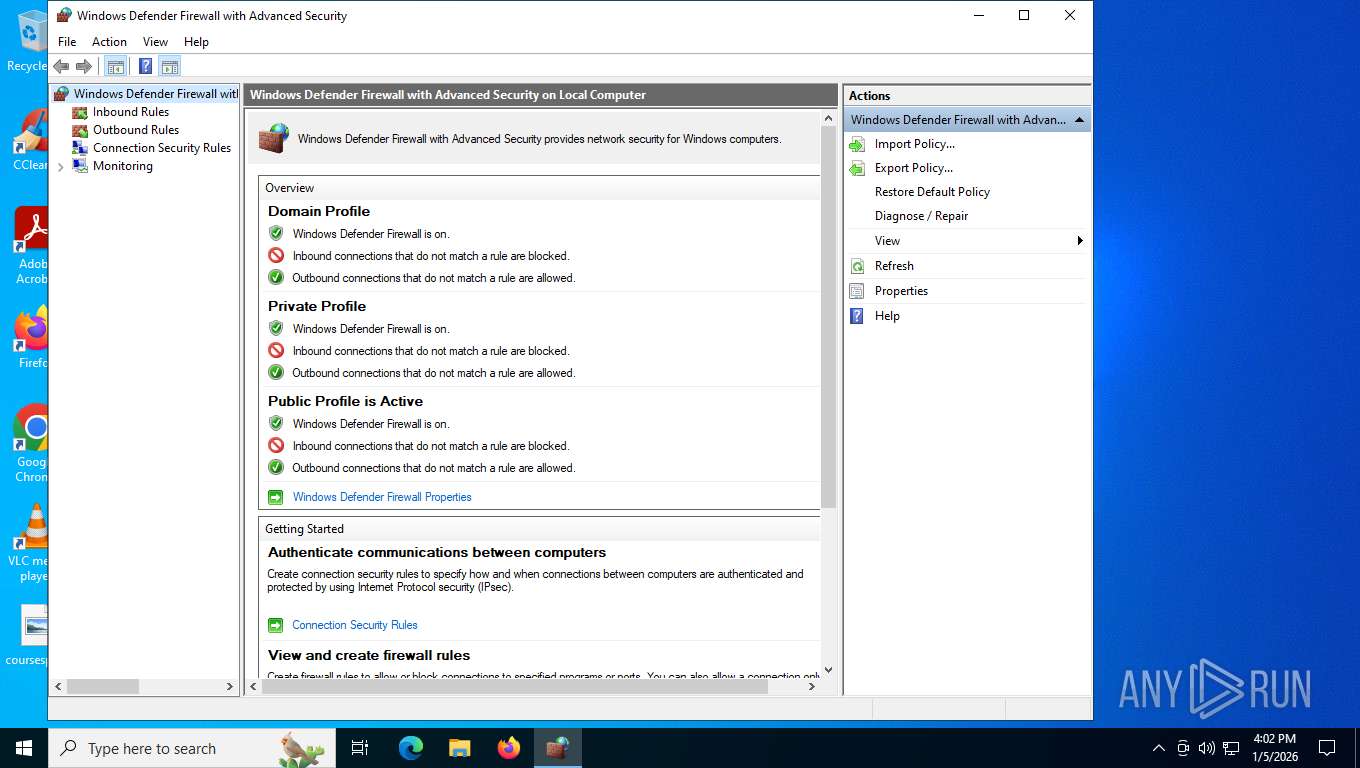
Task: Open VLC media player desktop shortcut
Action: coord(32,543)
